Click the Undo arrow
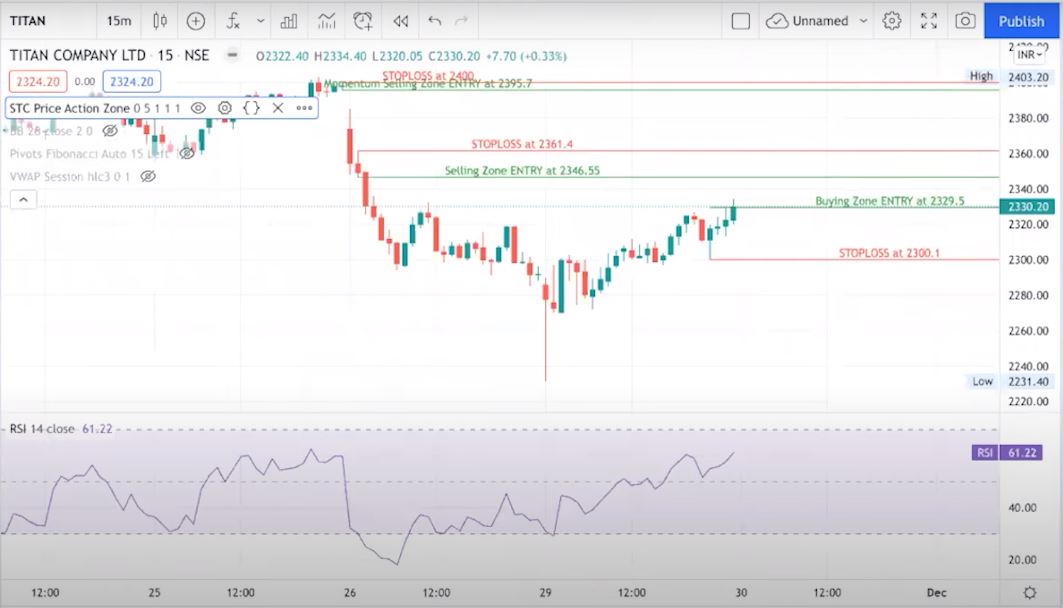Image resolution: width=1063 pixels, height=608 pixels. [434, 20]
